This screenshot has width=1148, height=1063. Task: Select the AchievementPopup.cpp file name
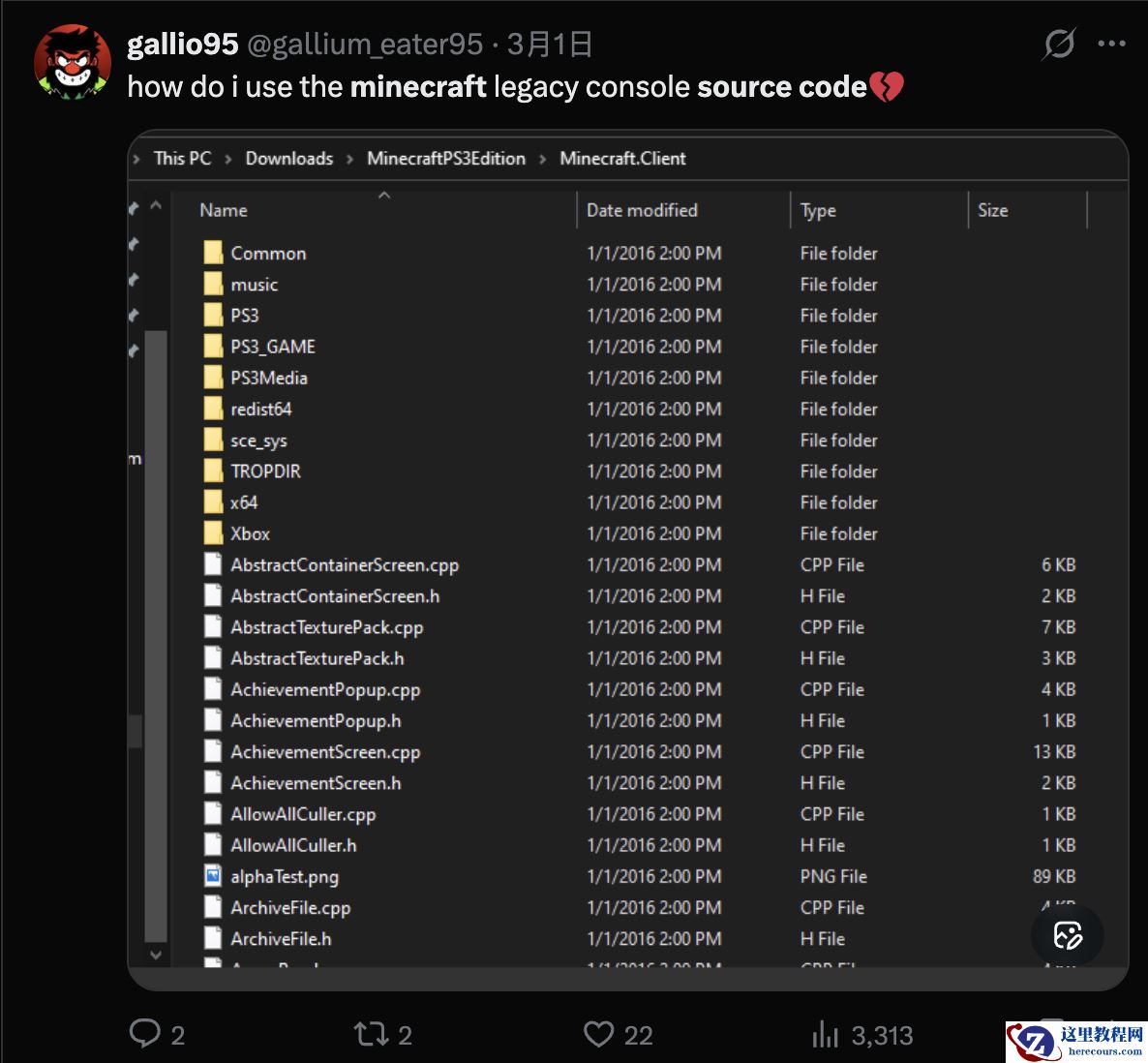325,689
